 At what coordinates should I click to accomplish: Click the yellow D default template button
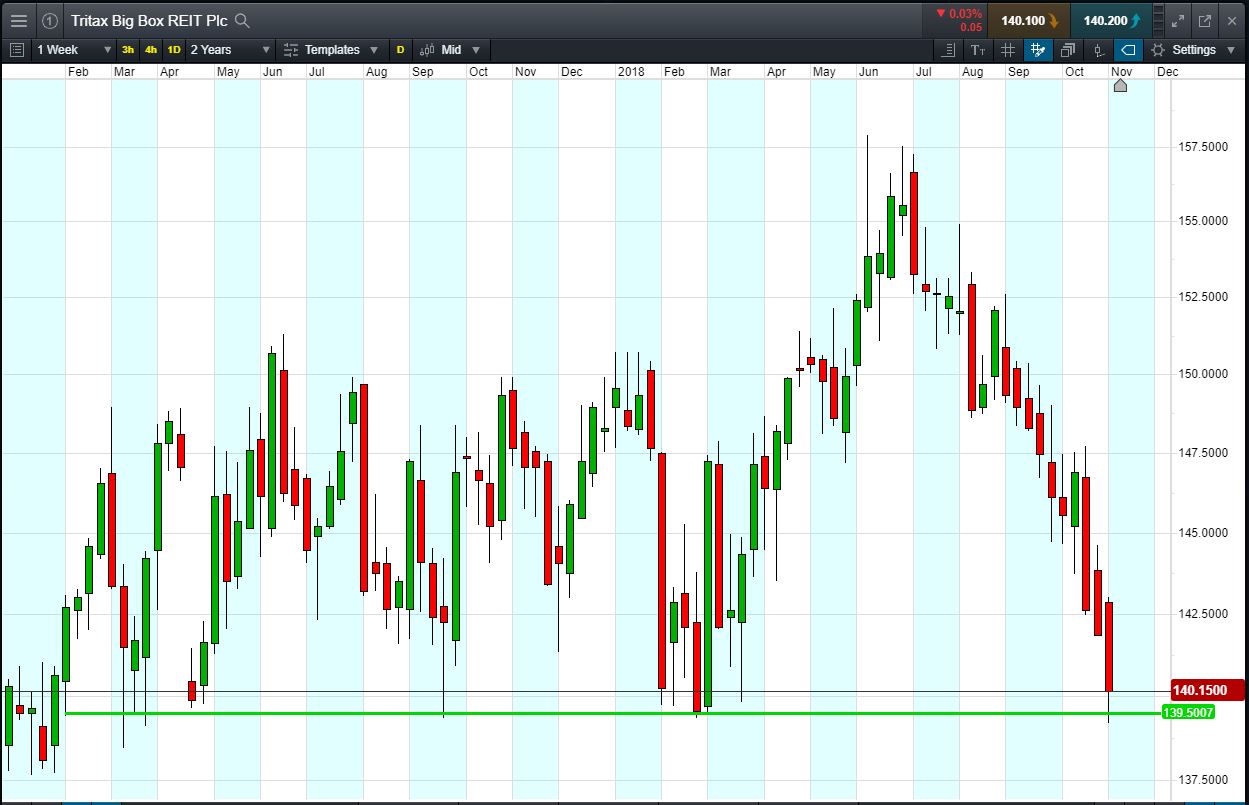coord(401,49)
